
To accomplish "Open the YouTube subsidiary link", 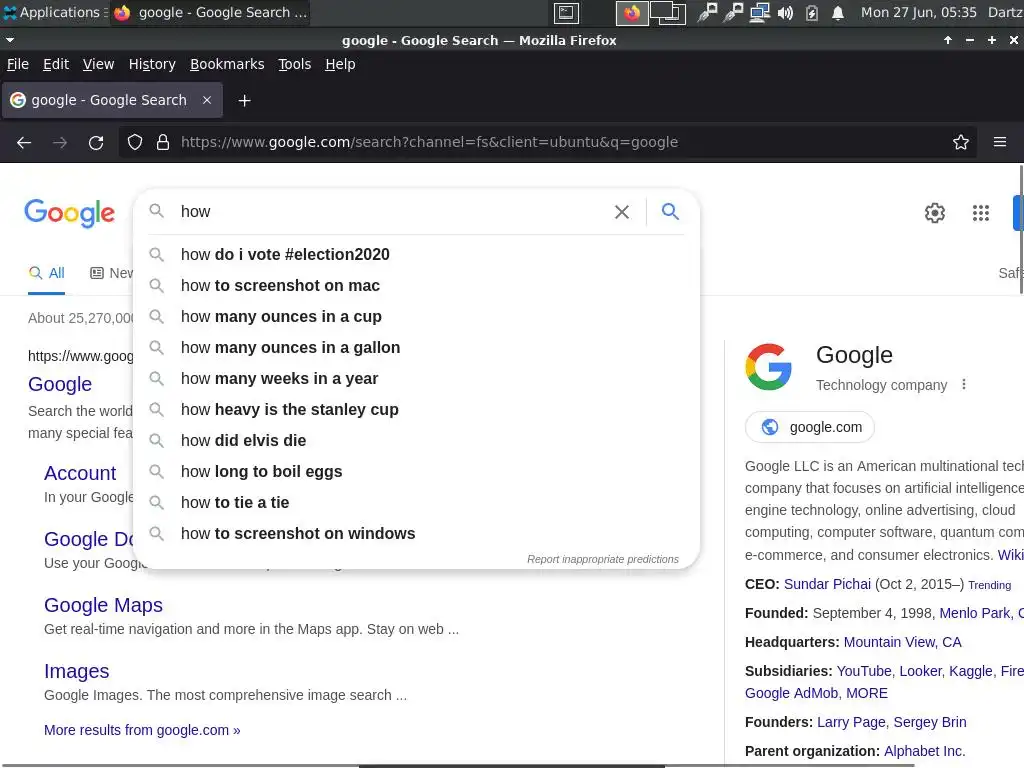I will coord(863,671).
